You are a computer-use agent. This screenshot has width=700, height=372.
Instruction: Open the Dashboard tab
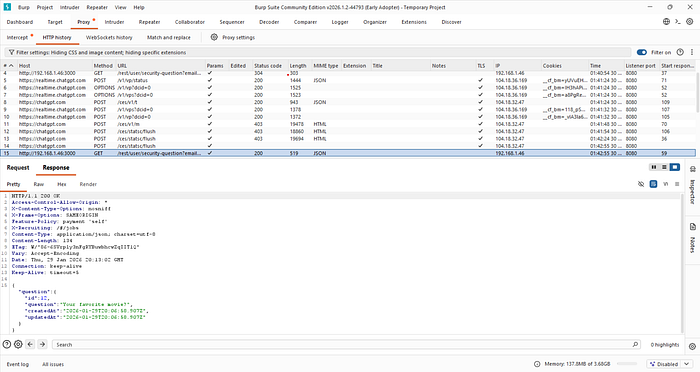(x=20, y=22)
